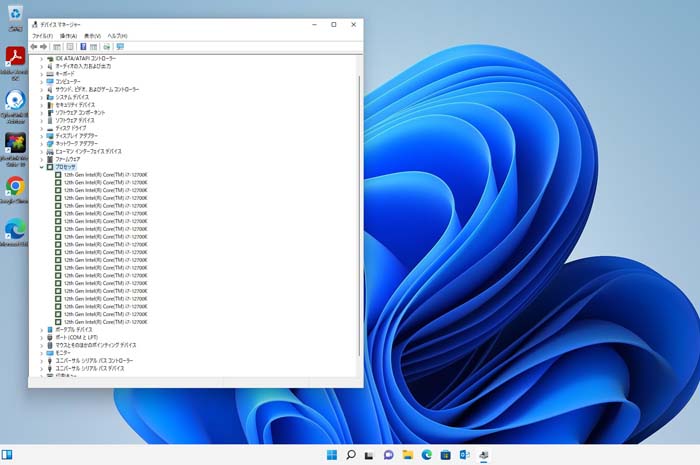The width and height of the screenshot is (700, 465).
Task: Click the コンピューター tree icon
Action: (x=50, y=82)
